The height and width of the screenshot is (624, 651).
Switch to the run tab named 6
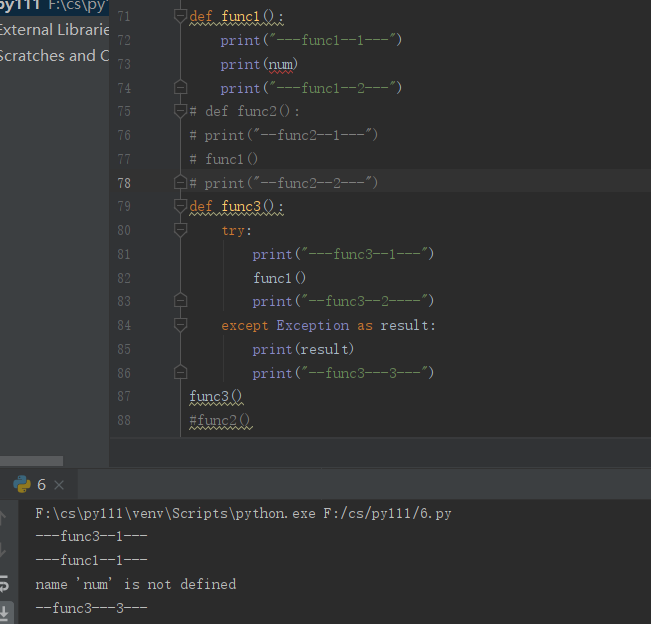click(39, 485)
